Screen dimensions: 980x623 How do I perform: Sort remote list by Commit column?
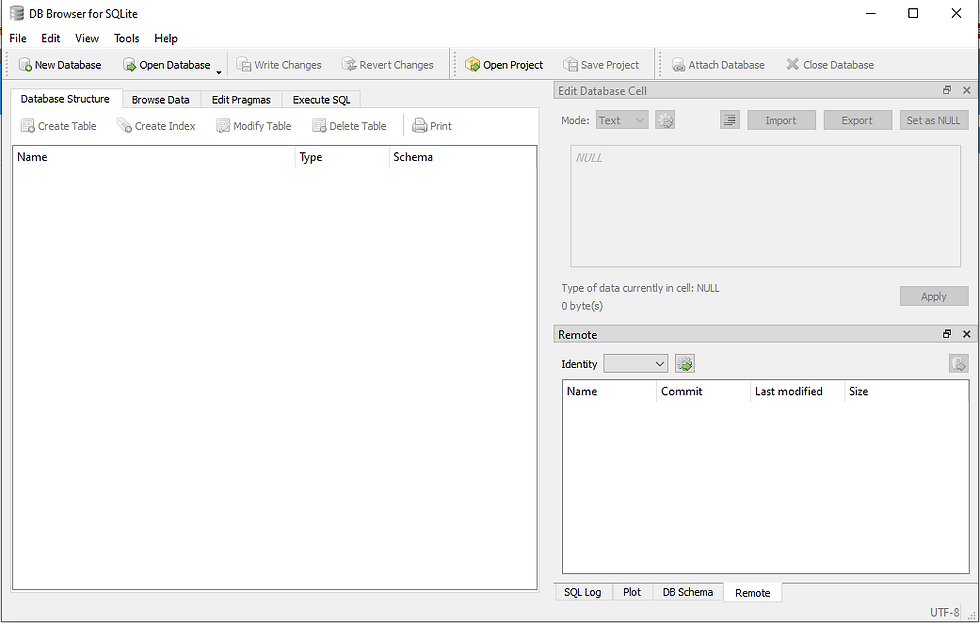703,391
